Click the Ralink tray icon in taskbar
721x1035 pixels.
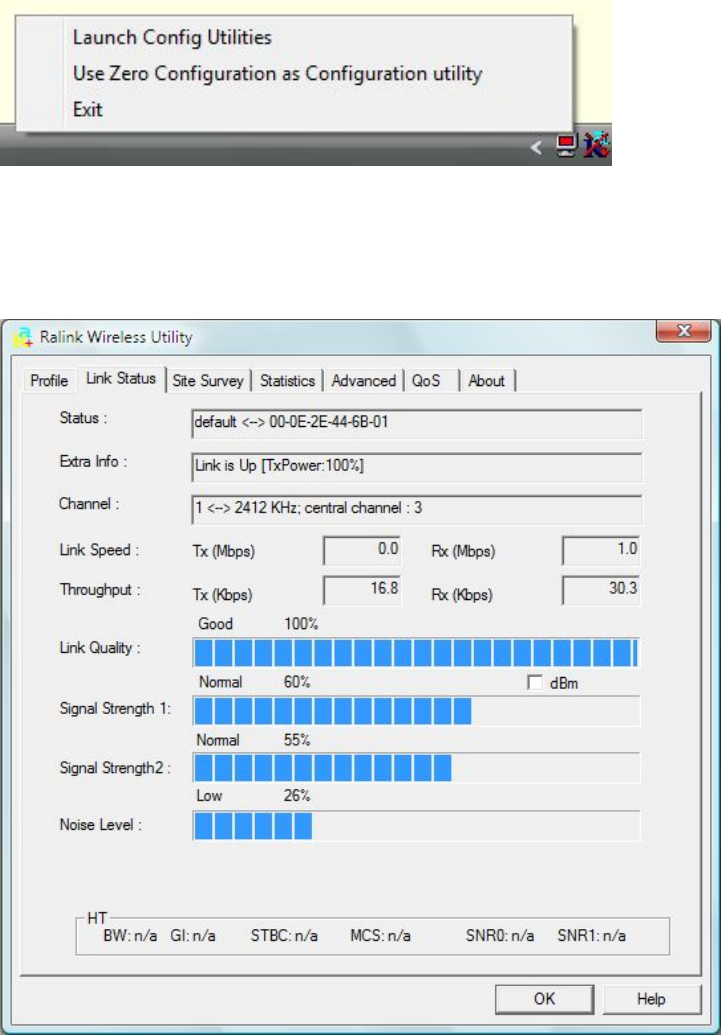tap(597, 145)
